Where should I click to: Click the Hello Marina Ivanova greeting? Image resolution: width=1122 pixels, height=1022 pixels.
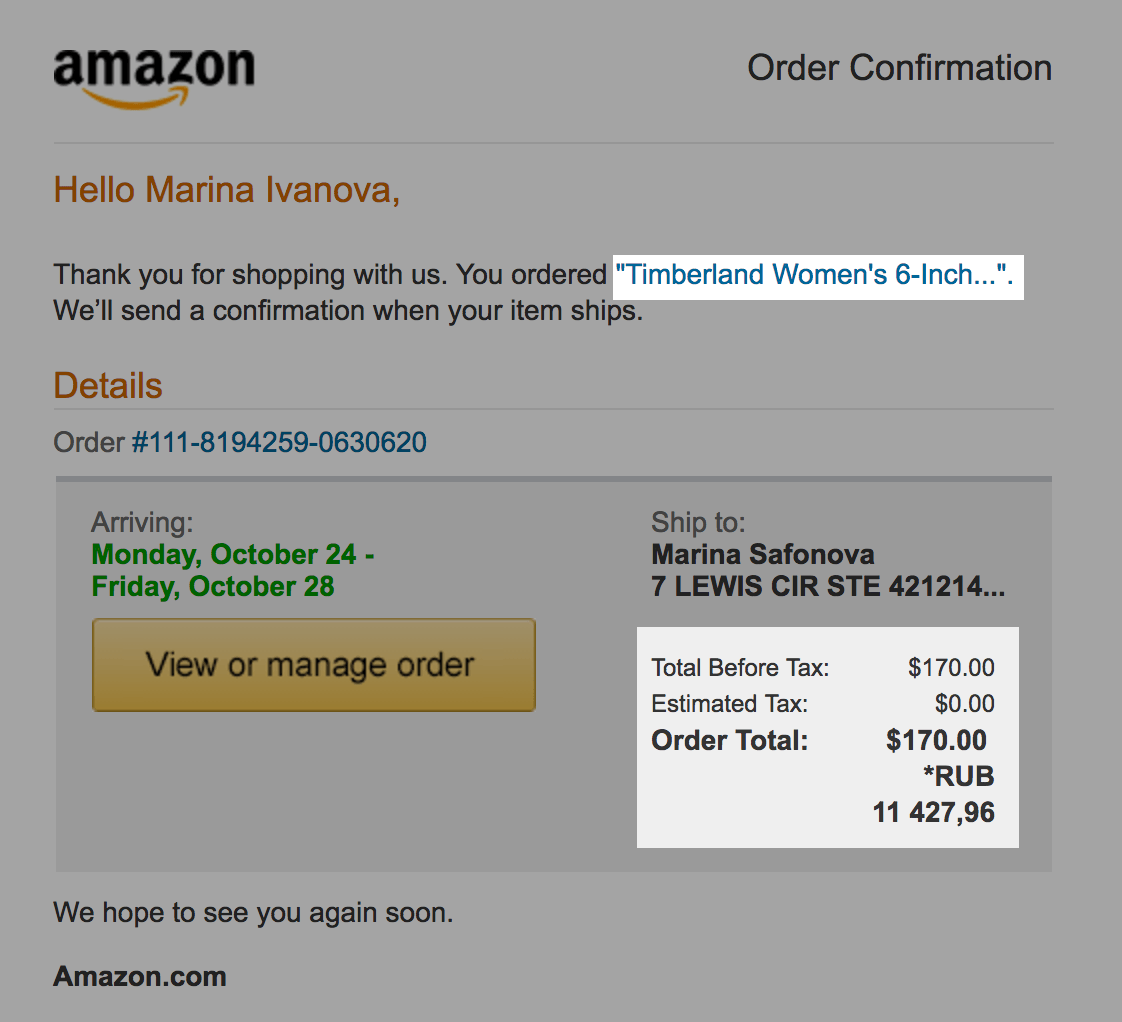pyautogui.click(x=226, y=190)
